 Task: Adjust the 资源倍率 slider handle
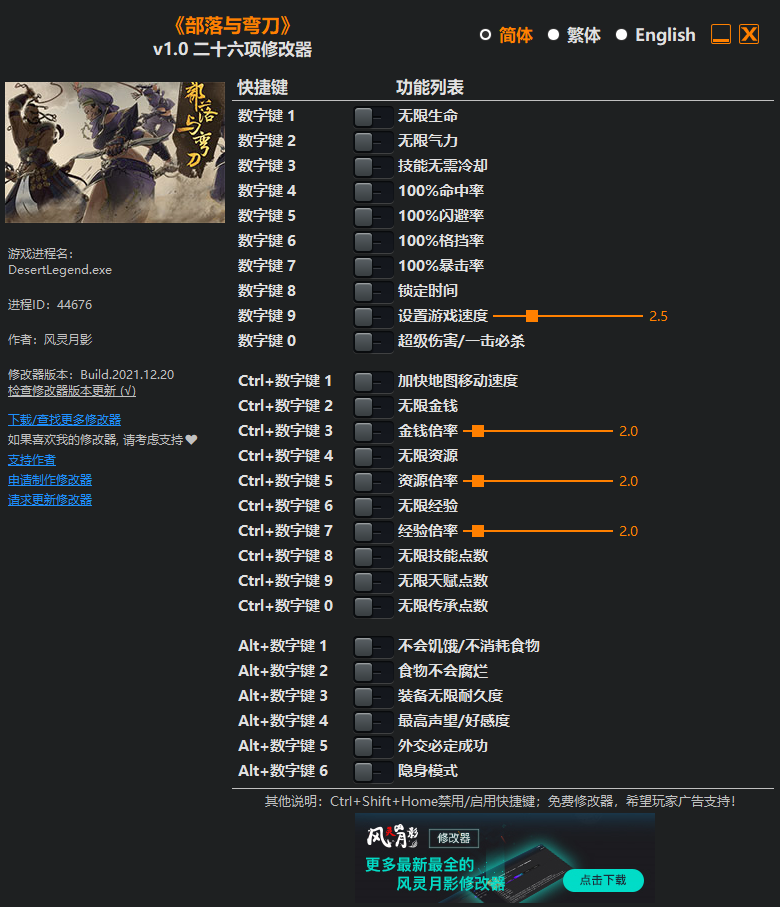pos(477,481)
